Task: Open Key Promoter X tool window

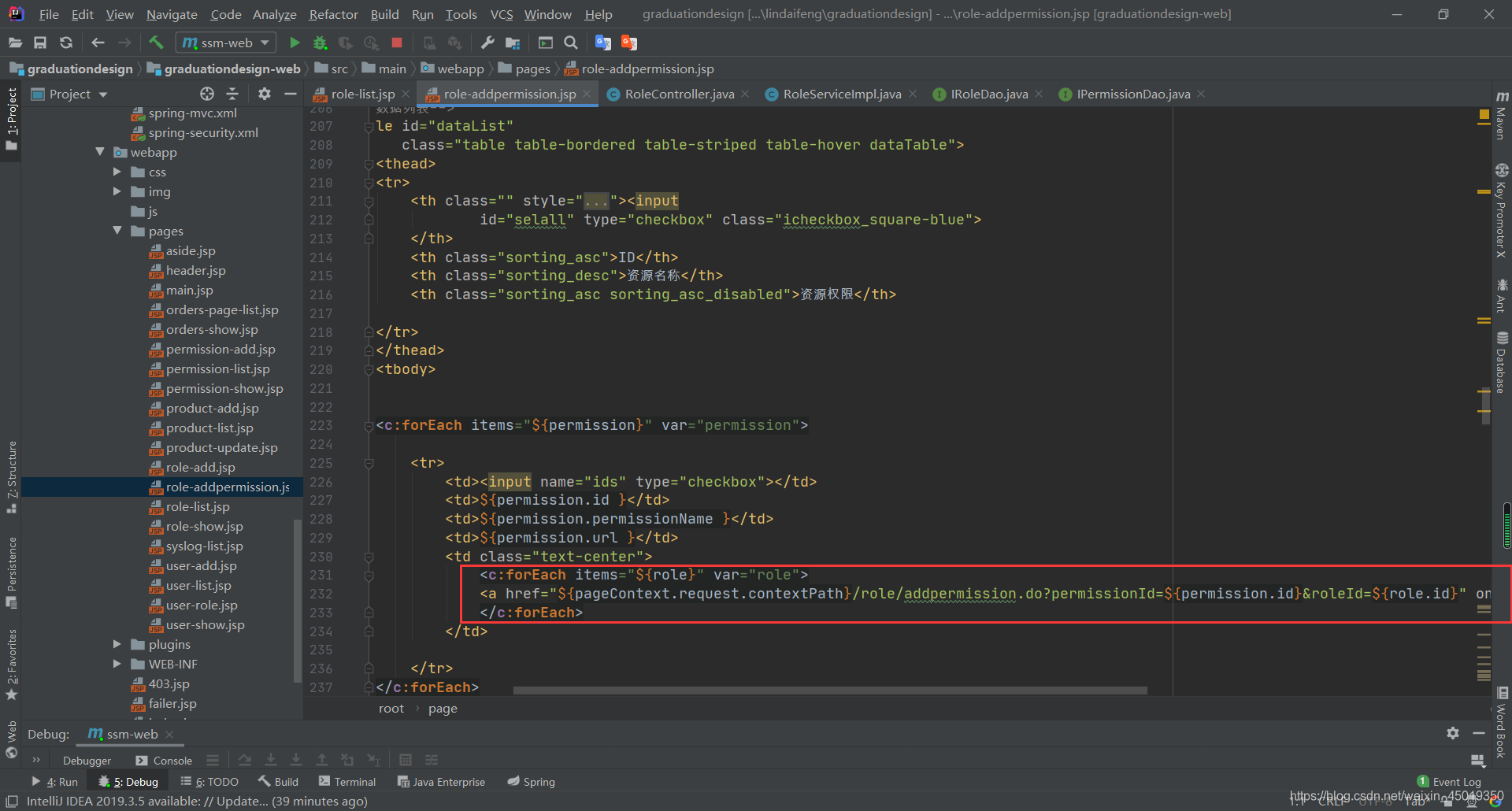Action: point(1502,211)
